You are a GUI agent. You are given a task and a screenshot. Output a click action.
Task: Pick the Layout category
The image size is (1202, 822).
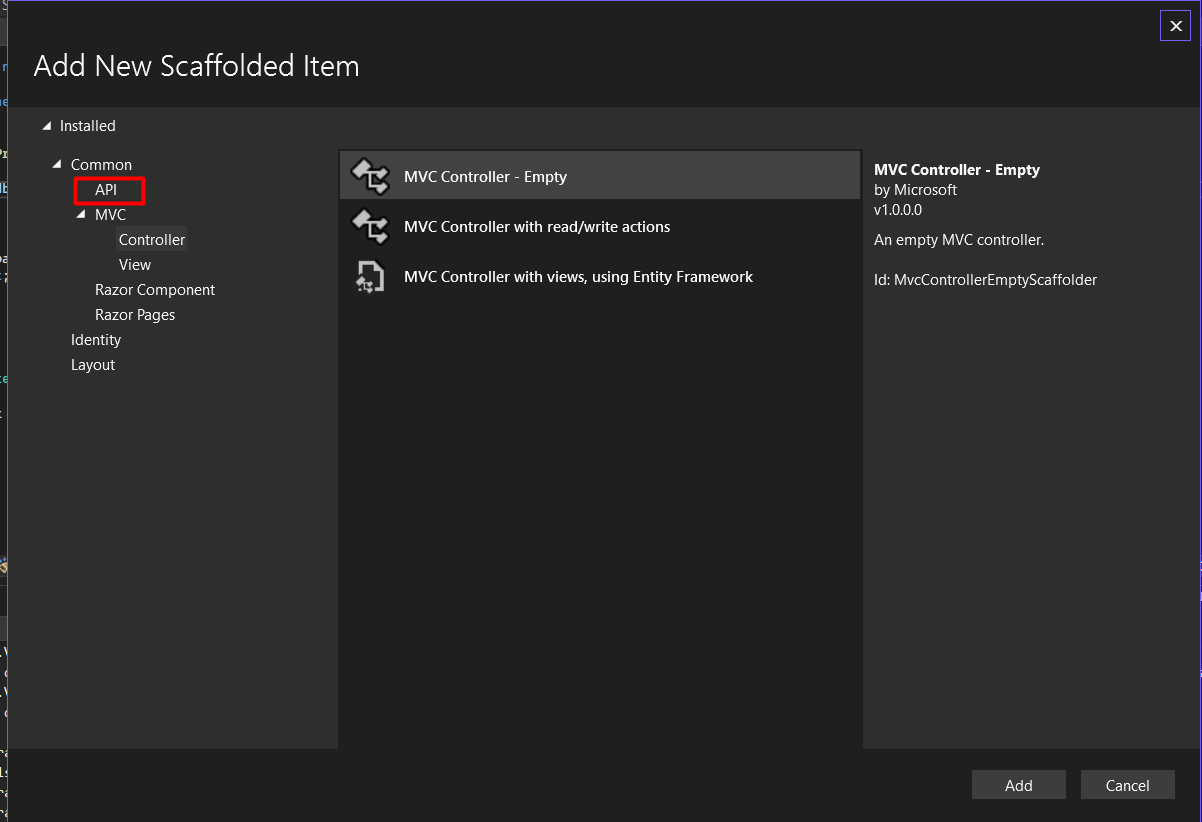coord(93,365)
